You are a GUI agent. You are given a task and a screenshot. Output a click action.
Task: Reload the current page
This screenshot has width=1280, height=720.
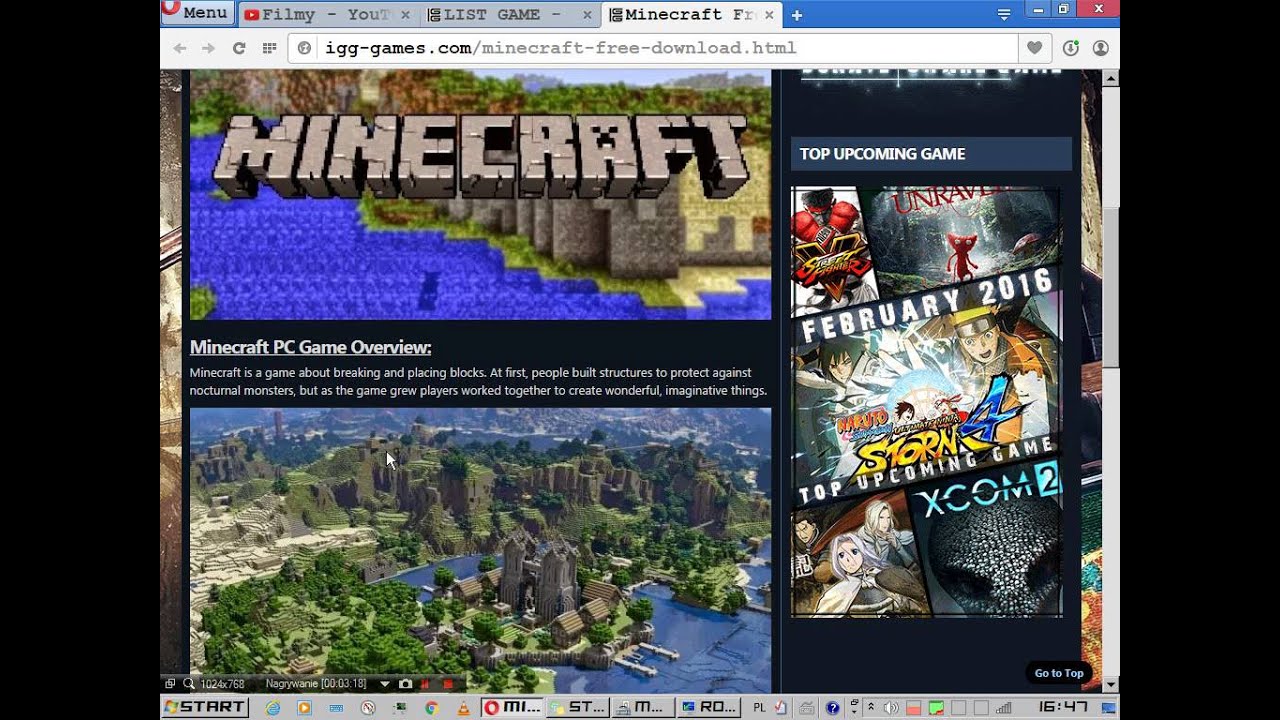click(x=239, y=48)
